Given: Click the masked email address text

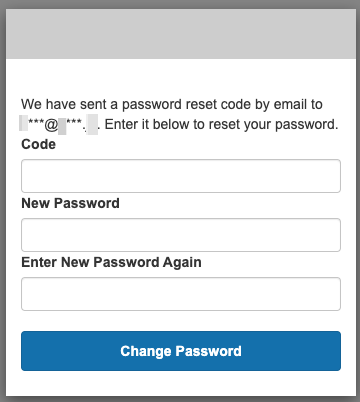Looking at the screenshot, I should pyautogui.click(x=59, y=124).
